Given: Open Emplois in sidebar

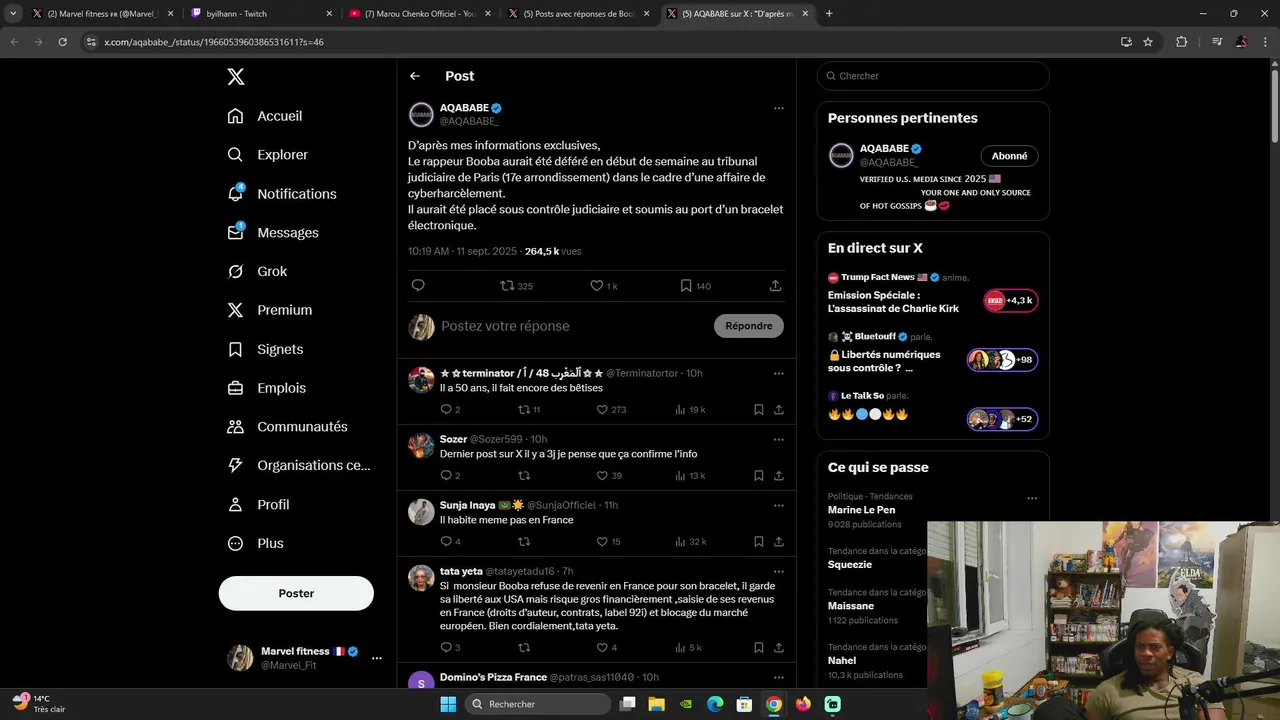Looking at the screenshot, I should click(267, 388).
